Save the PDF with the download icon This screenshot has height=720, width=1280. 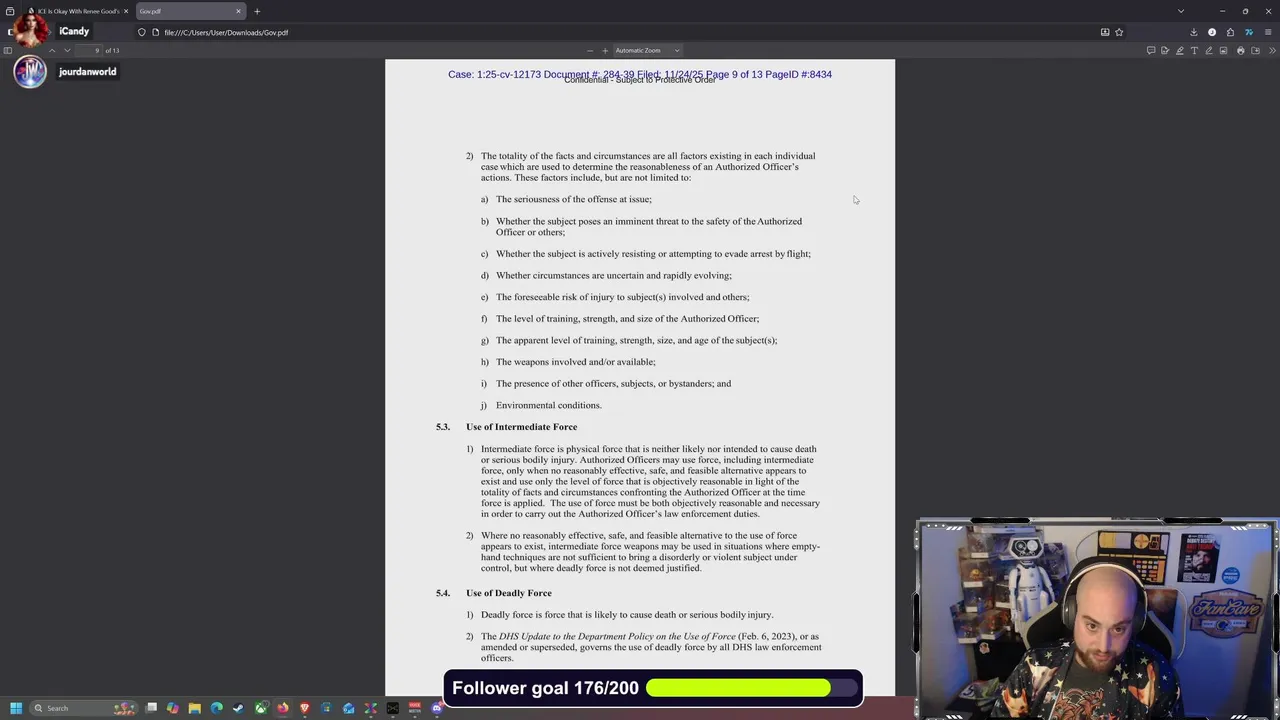click(1256, 50)
